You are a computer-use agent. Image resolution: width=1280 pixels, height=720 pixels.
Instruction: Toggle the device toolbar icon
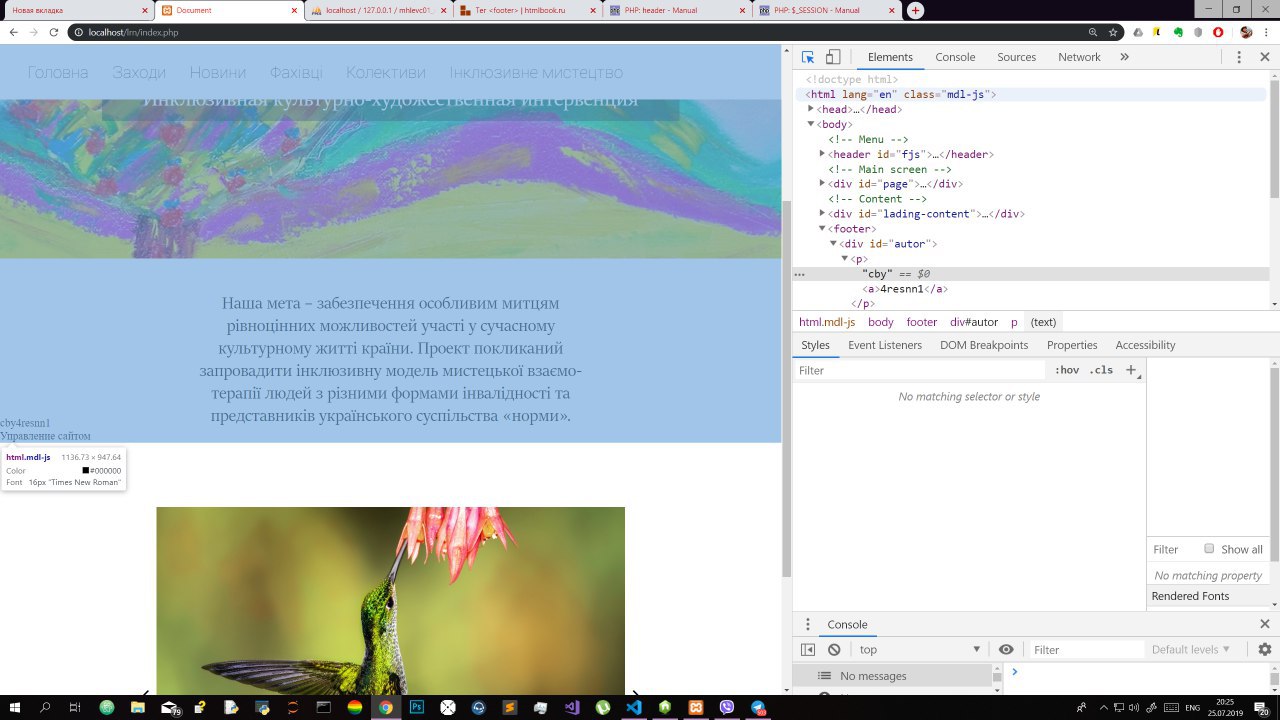coord(833,57)
